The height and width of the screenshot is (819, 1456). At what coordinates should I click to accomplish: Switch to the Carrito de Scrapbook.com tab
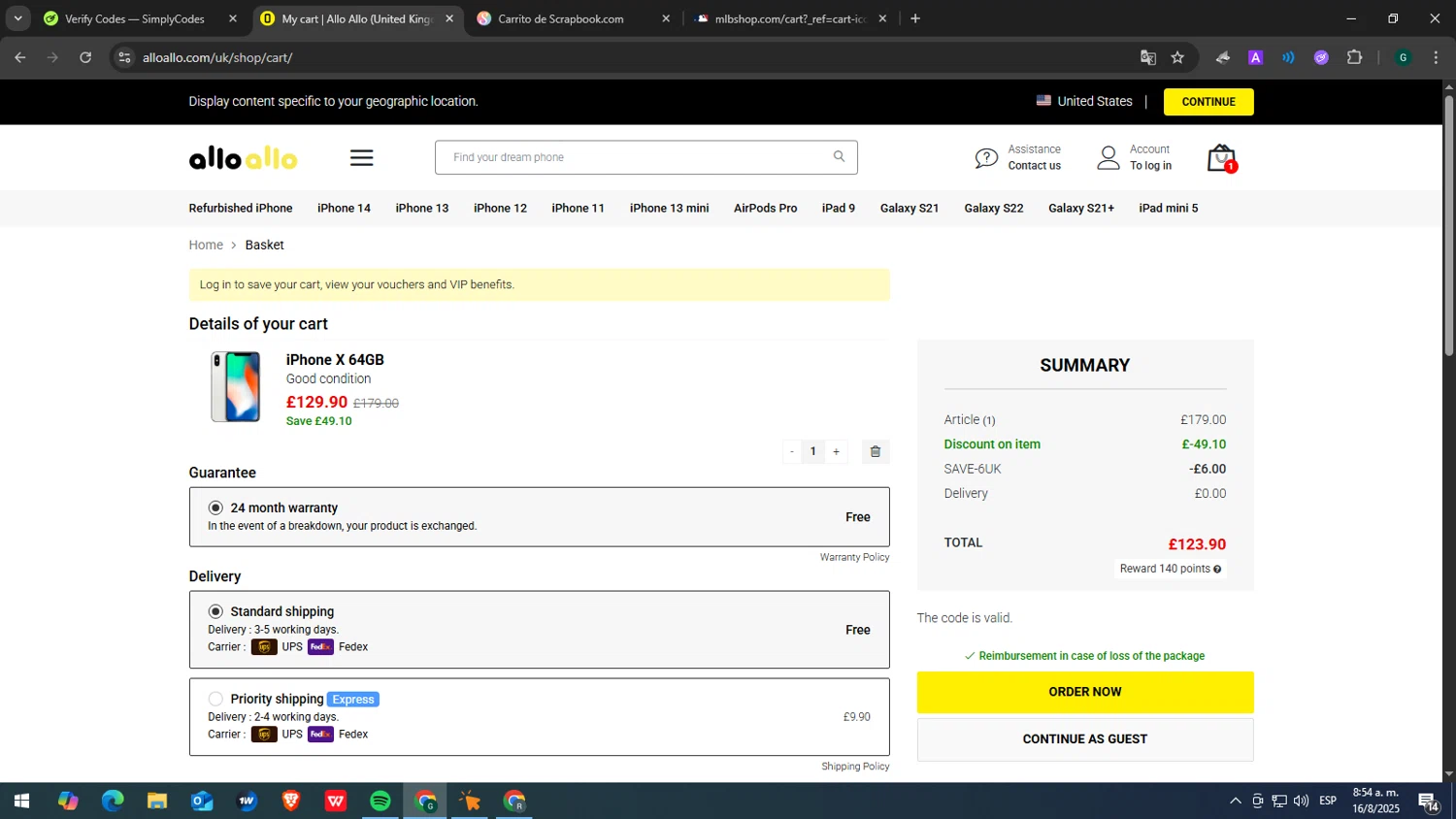click(561, 18)
